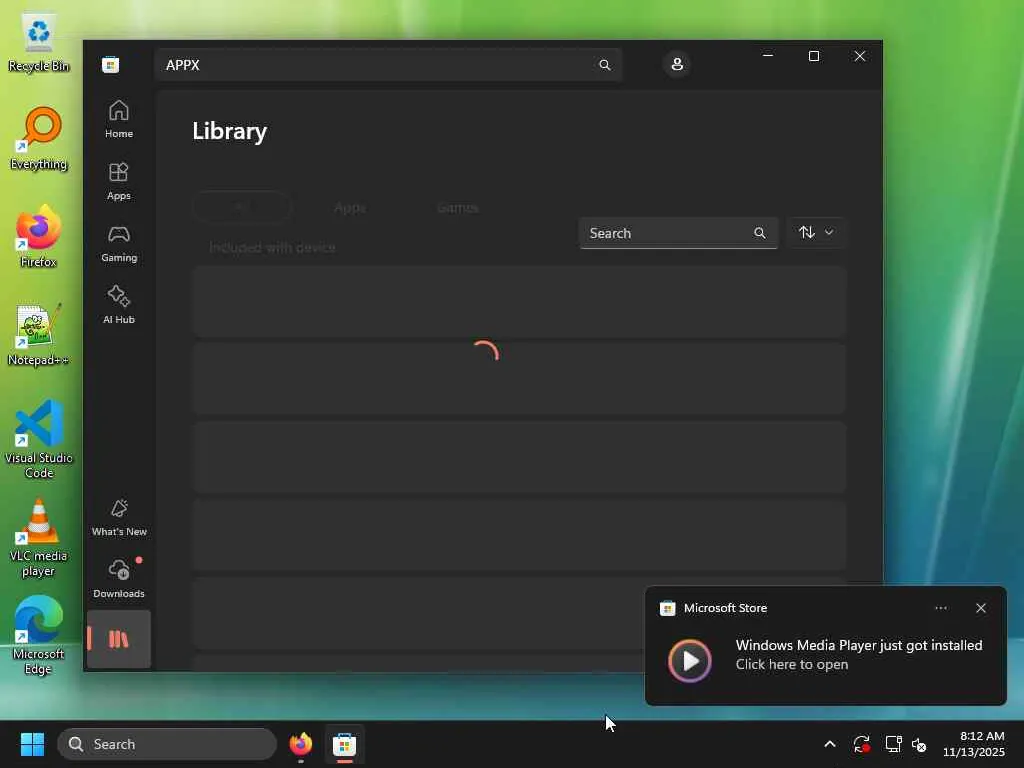Select VLC media player desktop shortcut
Image resolution: width=1024 pixels, height=768 pixels.
pos(39,538)
